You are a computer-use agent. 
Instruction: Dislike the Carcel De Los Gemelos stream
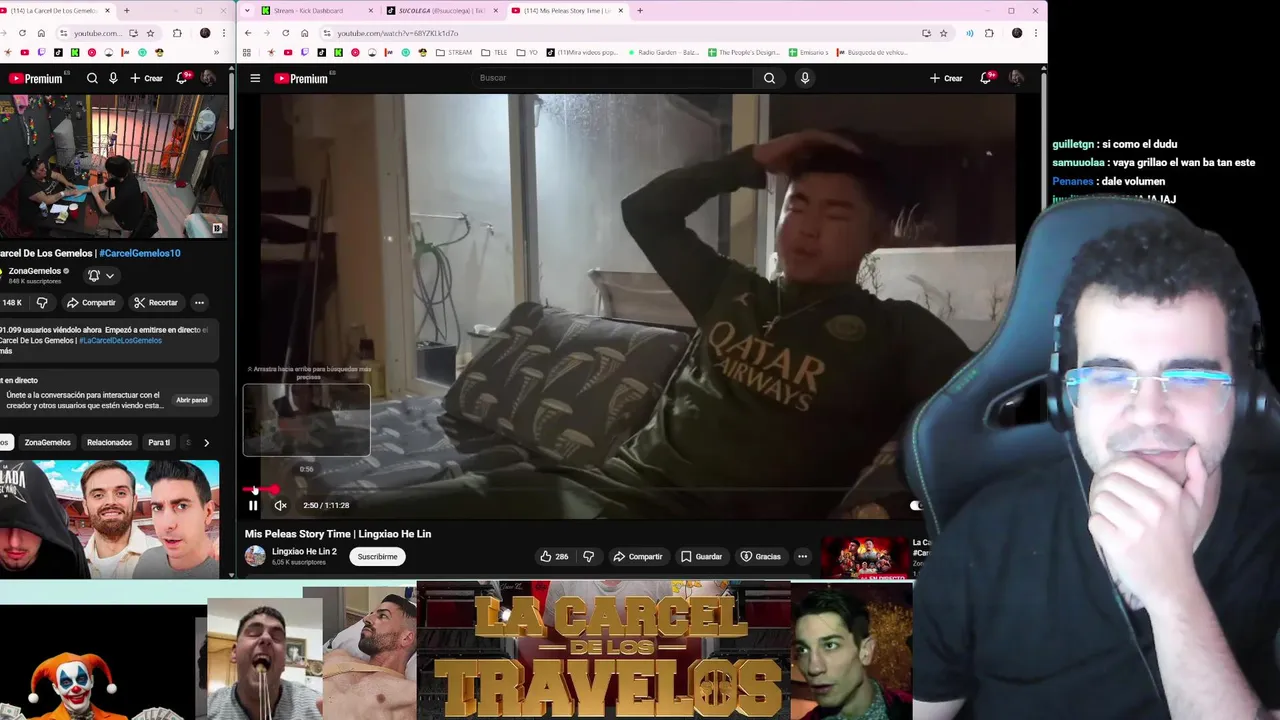(x=42, y=302)
